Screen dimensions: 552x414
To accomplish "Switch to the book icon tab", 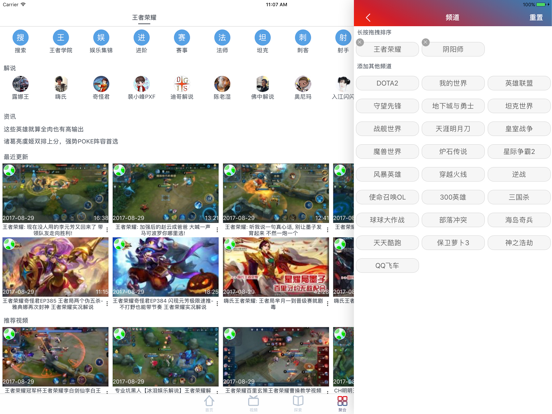I will point(298,403).
